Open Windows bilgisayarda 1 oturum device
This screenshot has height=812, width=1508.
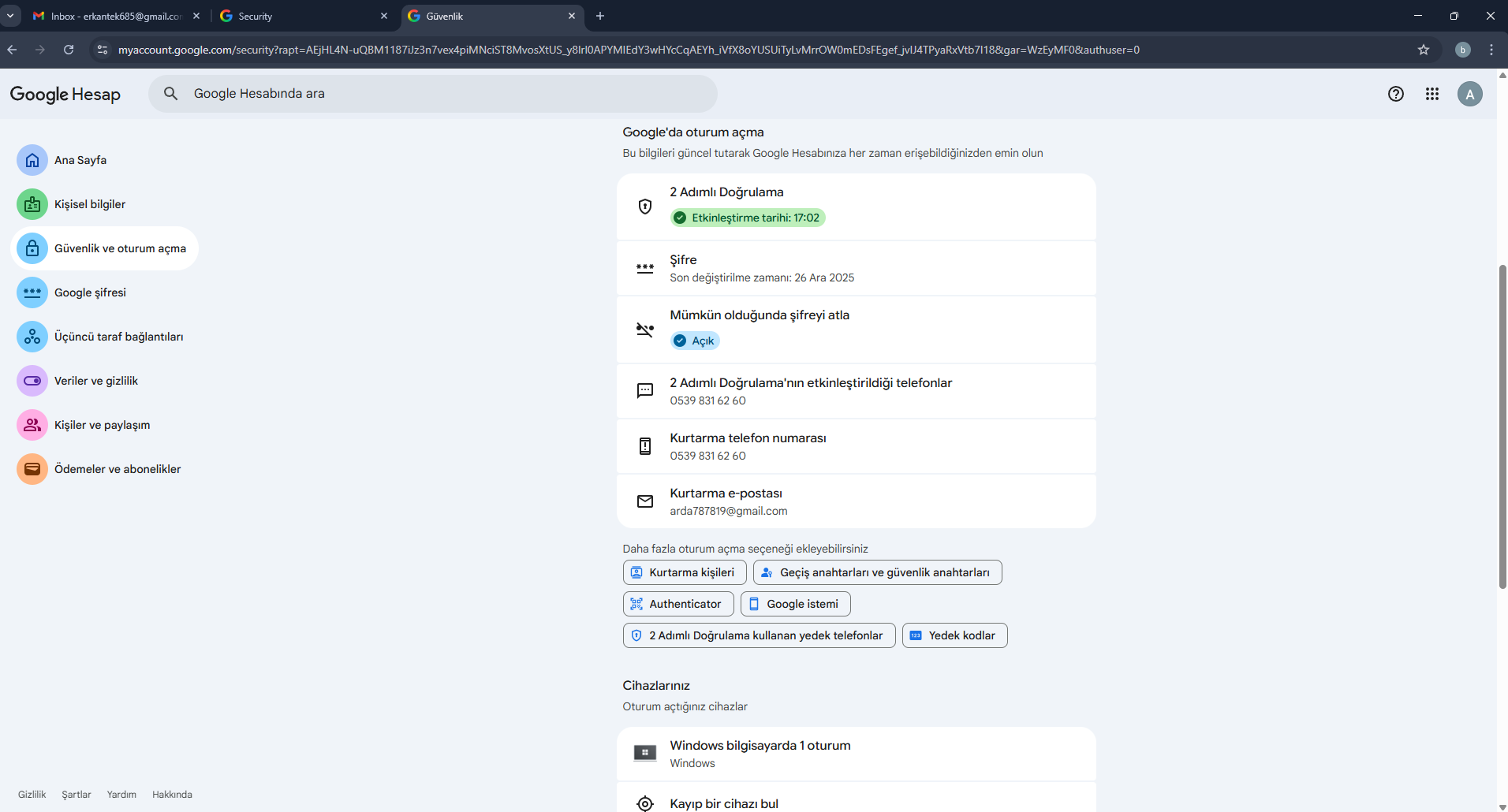click(857, 754)
